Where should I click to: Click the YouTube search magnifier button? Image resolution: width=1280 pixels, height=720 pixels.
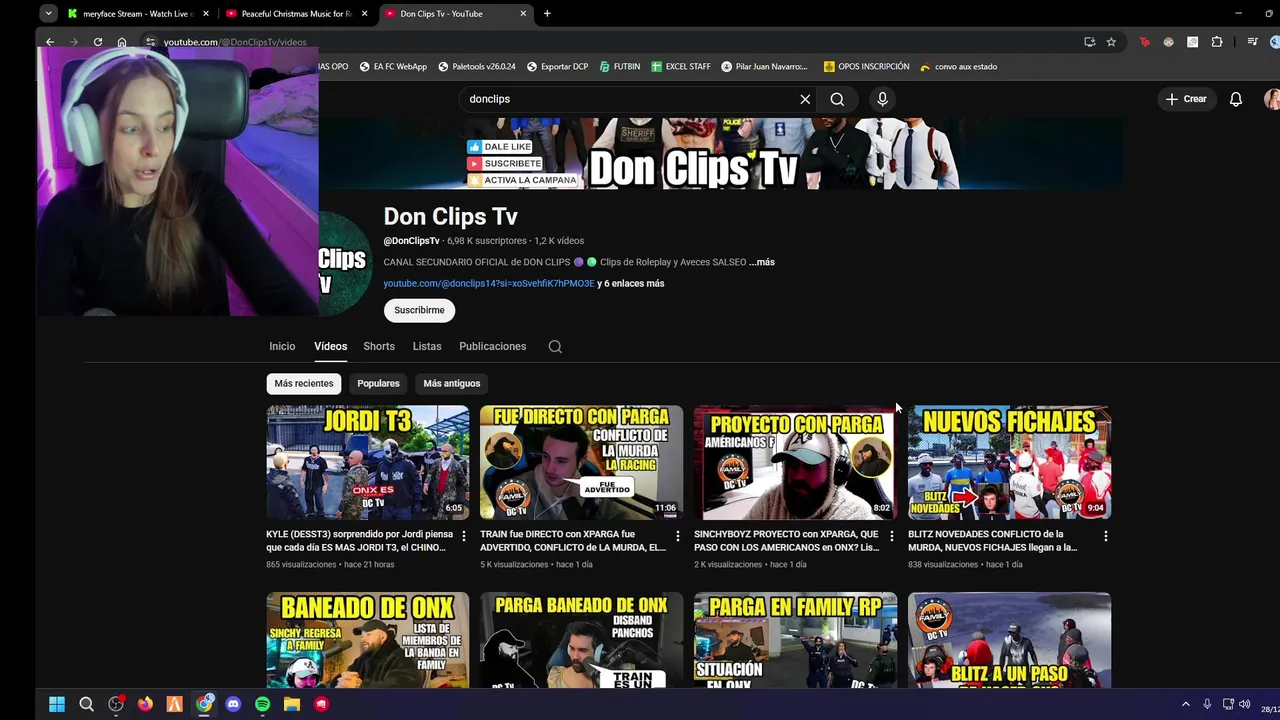pos(837,99)
